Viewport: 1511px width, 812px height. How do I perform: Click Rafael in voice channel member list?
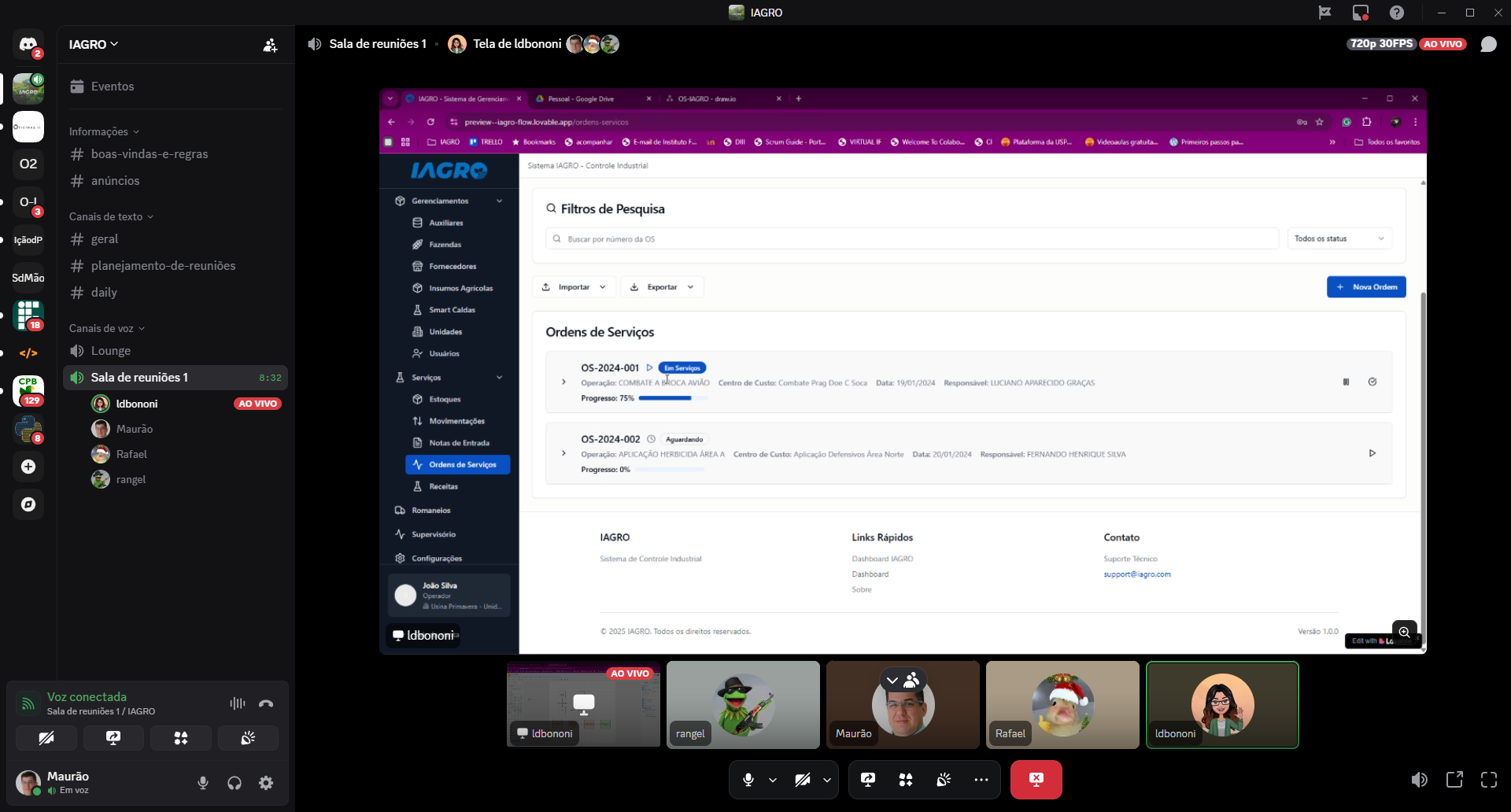(187, 454)
